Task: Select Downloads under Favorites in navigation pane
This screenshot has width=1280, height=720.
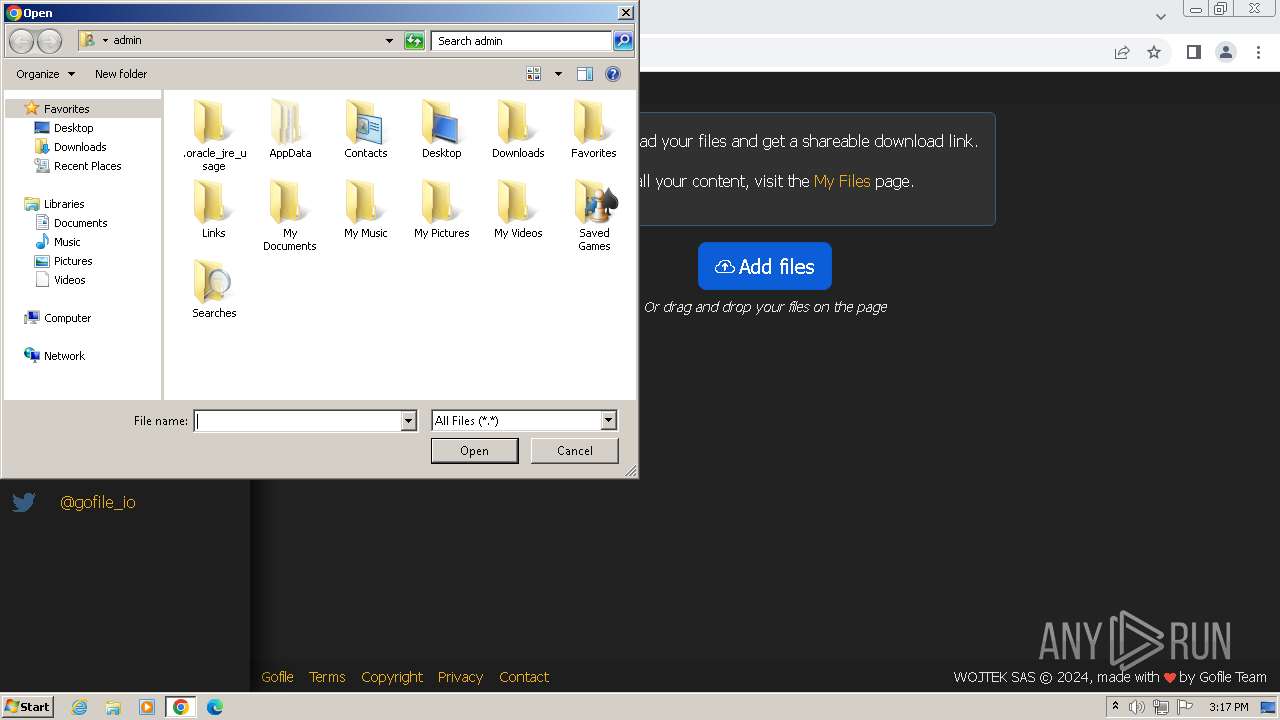Action: (80, 147)
